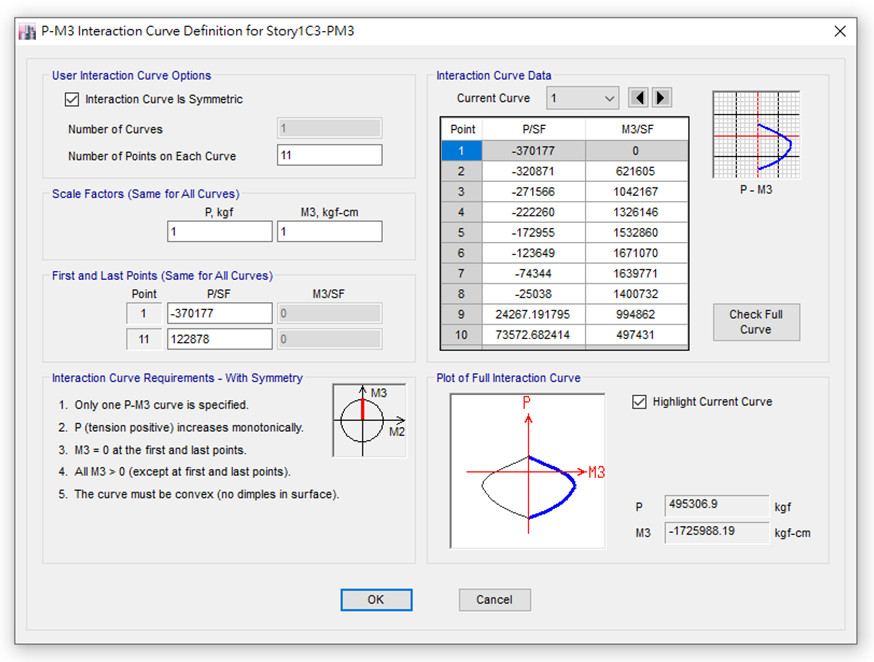
Task: Close the P-M3 Interaction Curve dialog
Action: click(840, 31)
